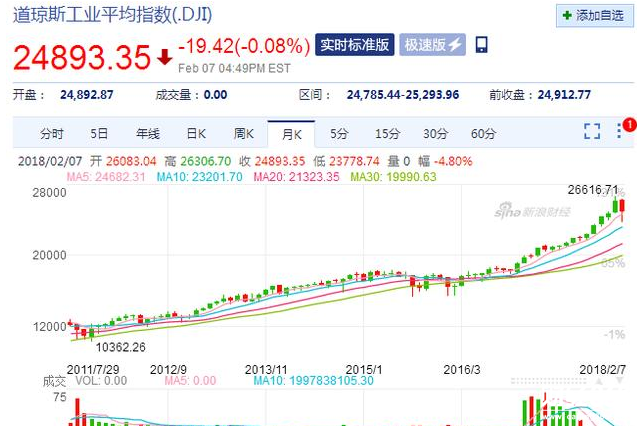The width and height of the screenshot is (637, 426).
Task: Click the MA20: 21323.35 indicator label
Action: [x=296, y=177]
